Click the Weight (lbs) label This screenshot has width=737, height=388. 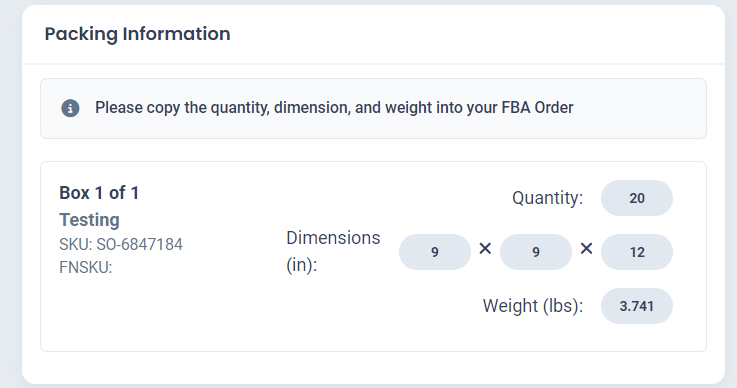tap(533, 306)
